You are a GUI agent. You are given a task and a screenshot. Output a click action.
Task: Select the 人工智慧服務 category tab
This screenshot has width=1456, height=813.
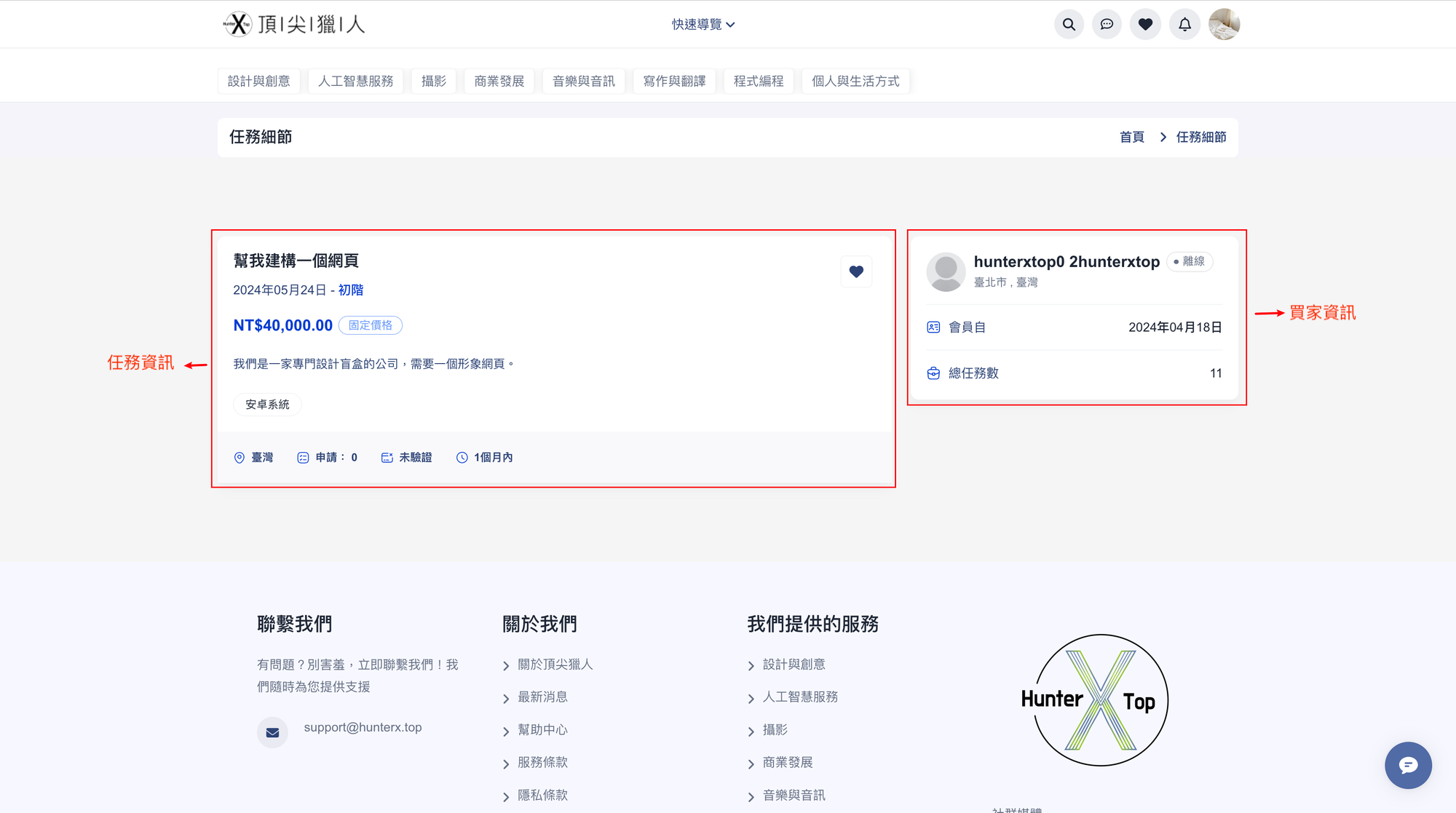(355, 82)
